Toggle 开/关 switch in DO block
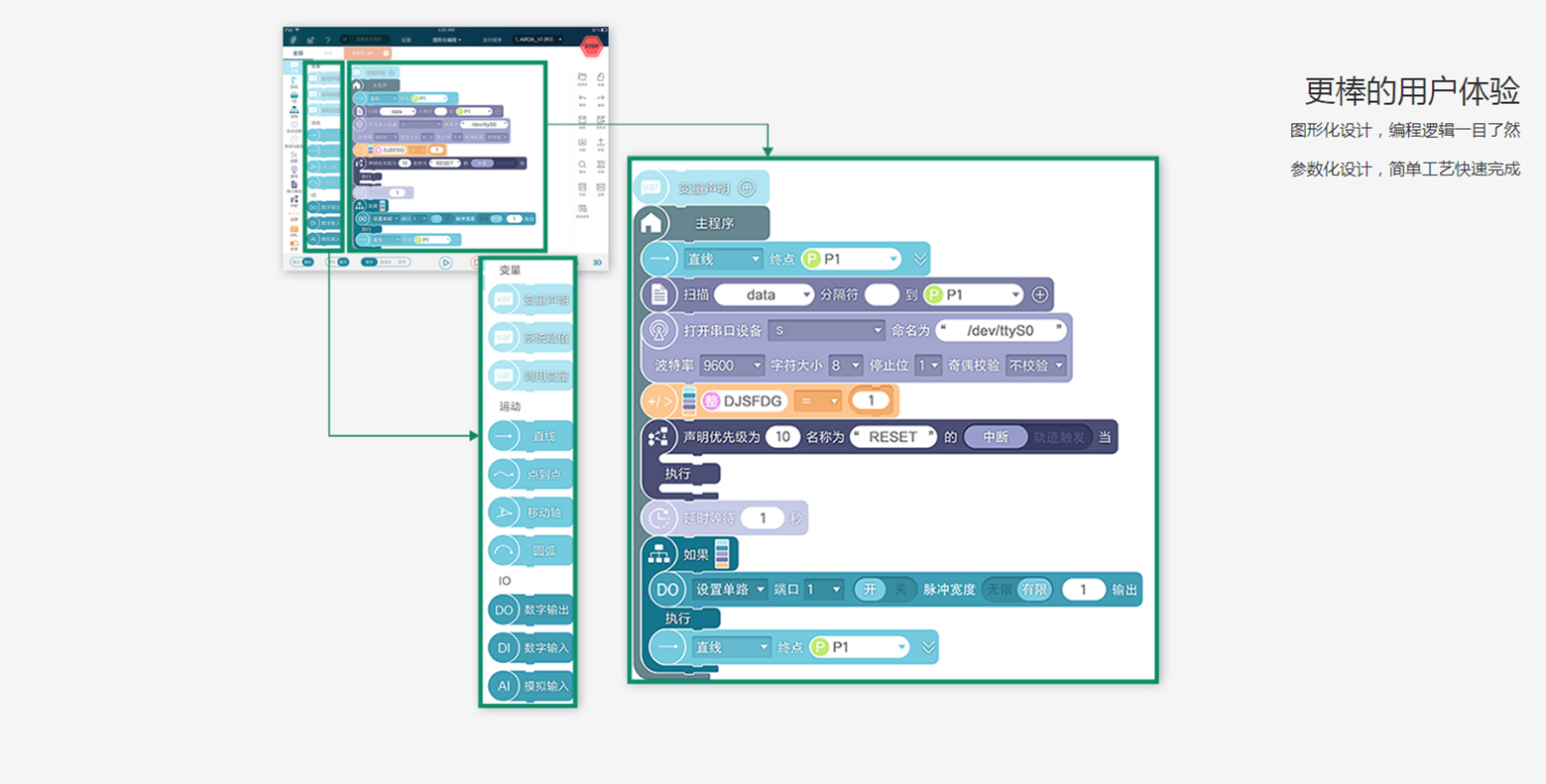 [x=884, y=589]
